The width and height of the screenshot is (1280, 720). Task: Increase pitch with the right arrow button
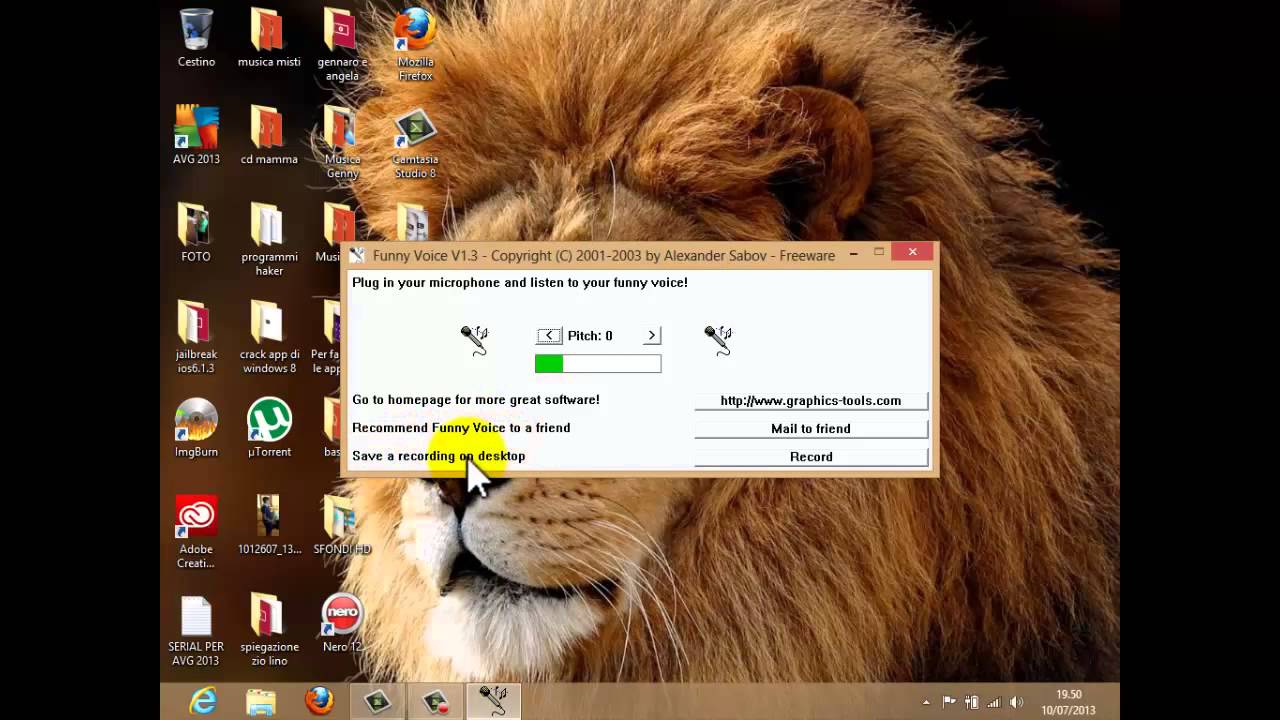[652, 336]
